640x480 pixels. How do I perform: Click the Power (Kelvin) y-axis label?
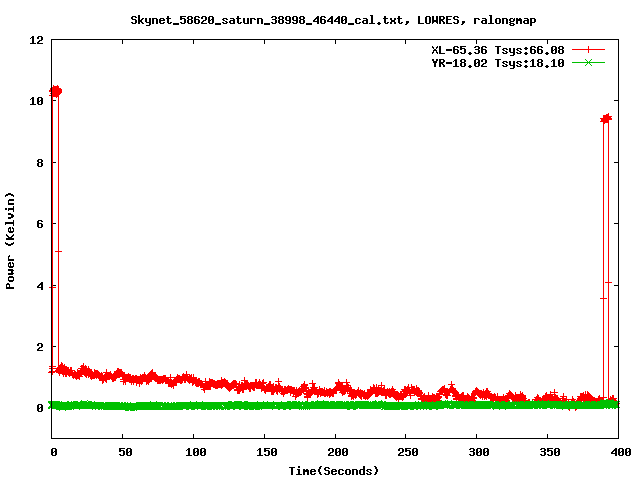[x=10, y=241]
